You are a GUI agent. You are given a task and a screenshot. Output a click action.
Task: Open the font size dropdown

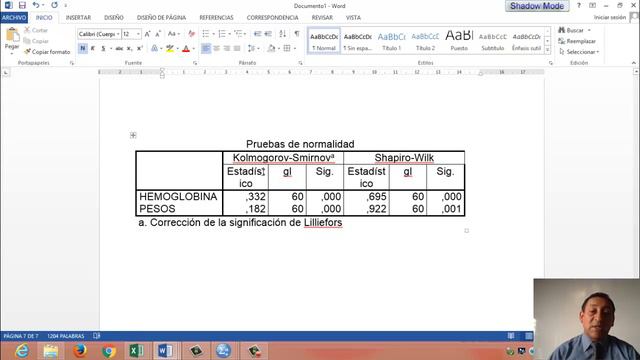[x=138, y=34]
